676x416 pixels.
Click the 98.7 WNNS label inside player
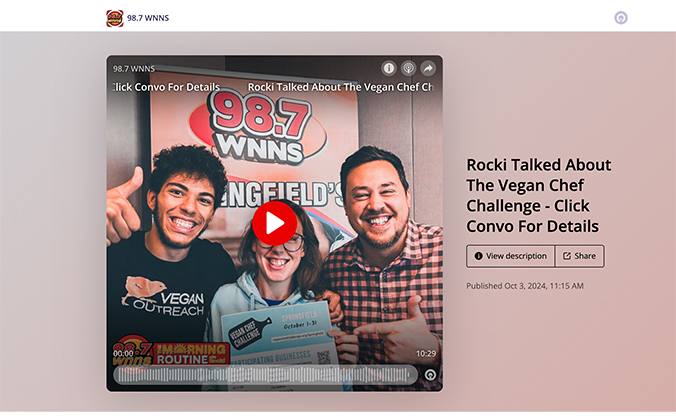pyautogui.click(x=134, y=69)
